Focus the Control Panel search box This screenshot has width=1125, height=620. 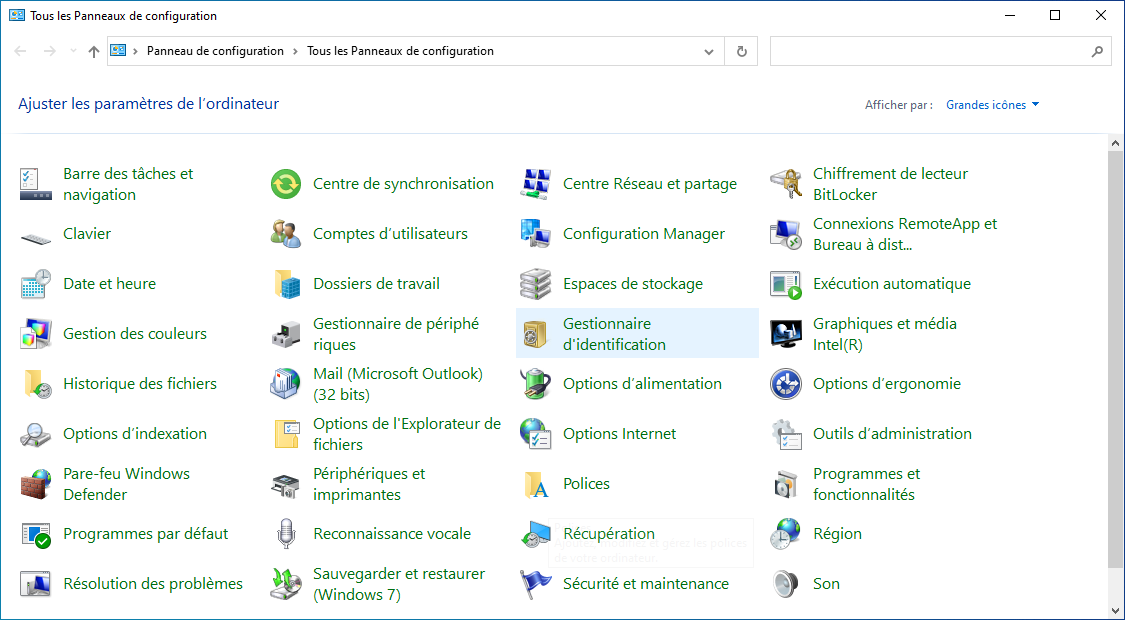(929, 52)
